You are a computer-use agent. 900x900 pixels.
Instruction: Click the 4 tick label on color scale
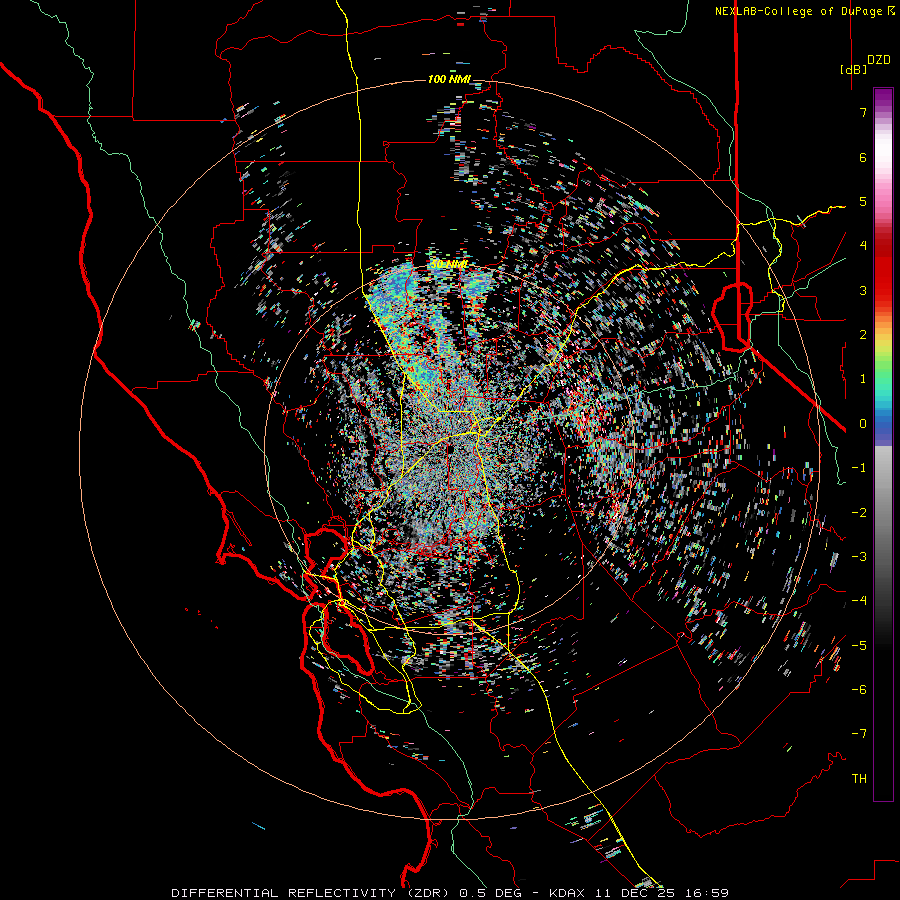(863, 246)
